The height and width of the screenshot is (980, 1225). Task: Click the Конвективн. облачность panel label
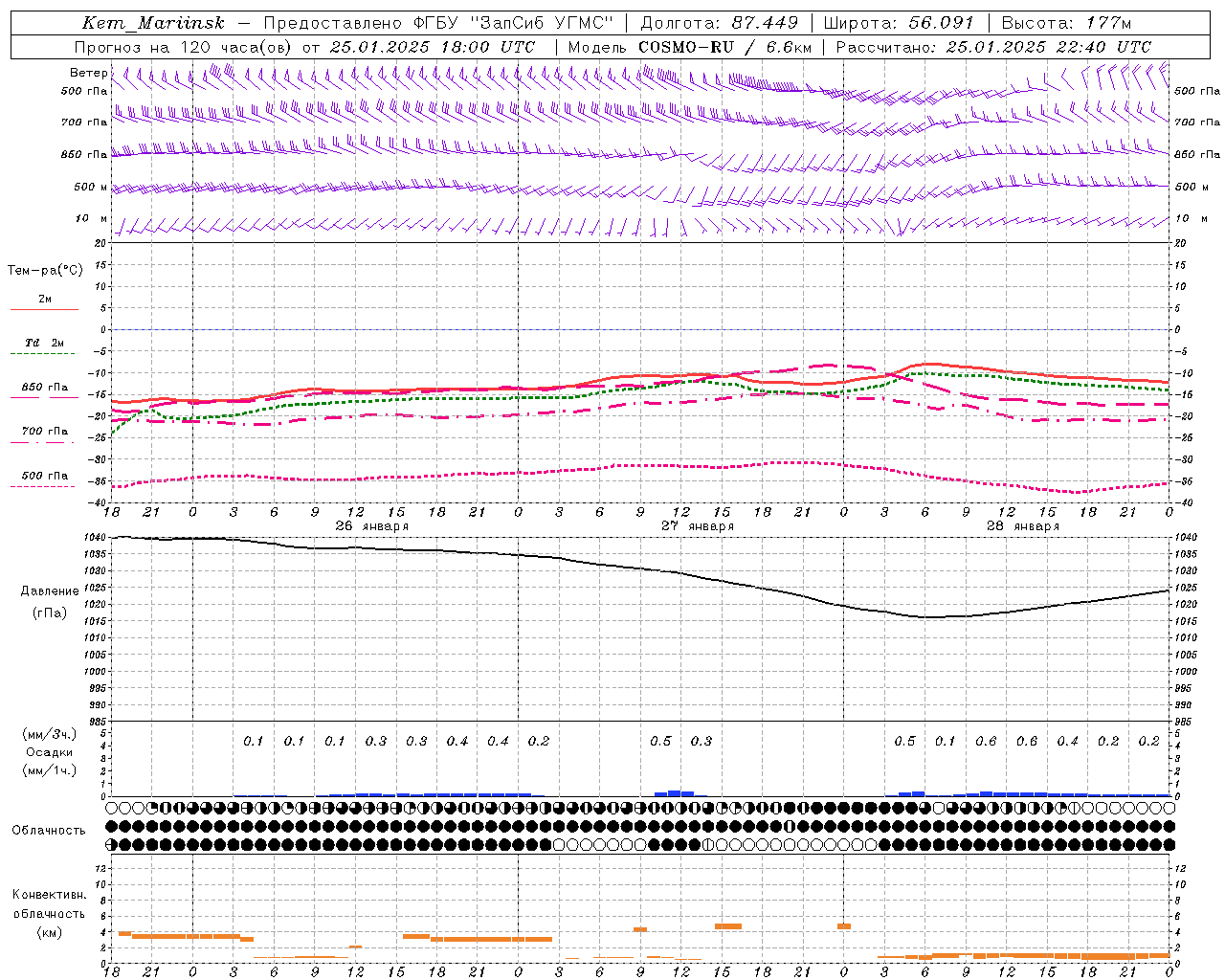[x=49, y=903]
